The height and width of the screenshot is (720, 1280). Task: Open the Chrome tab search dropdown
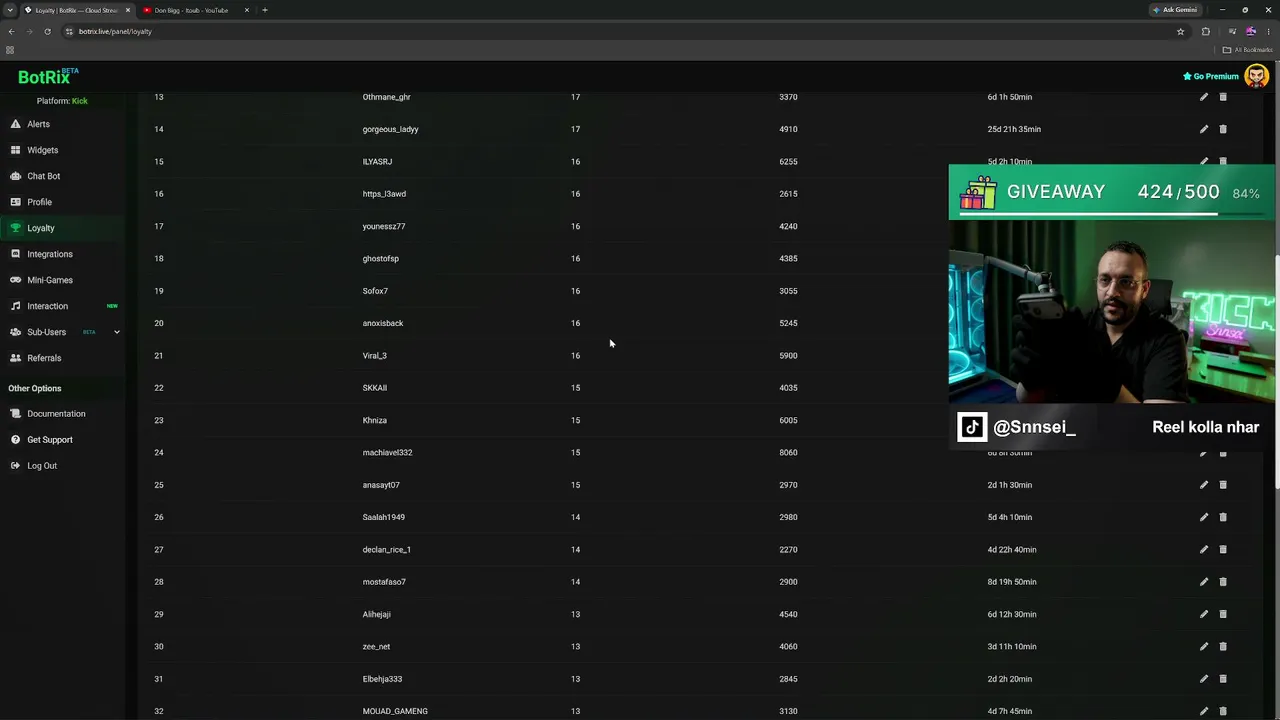(10, 10)
